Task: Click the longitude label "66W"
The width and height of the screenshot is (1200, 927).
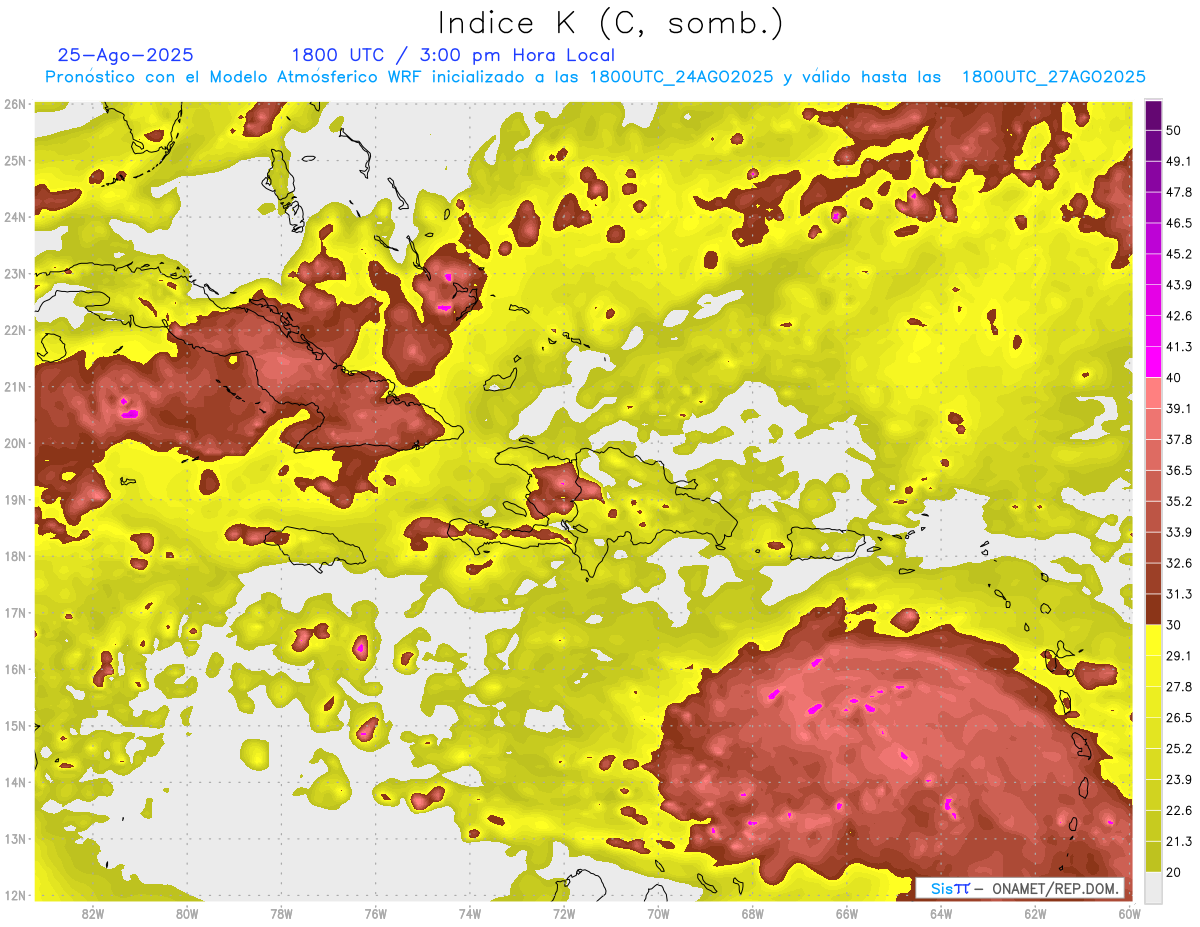Action: [846, 914]
